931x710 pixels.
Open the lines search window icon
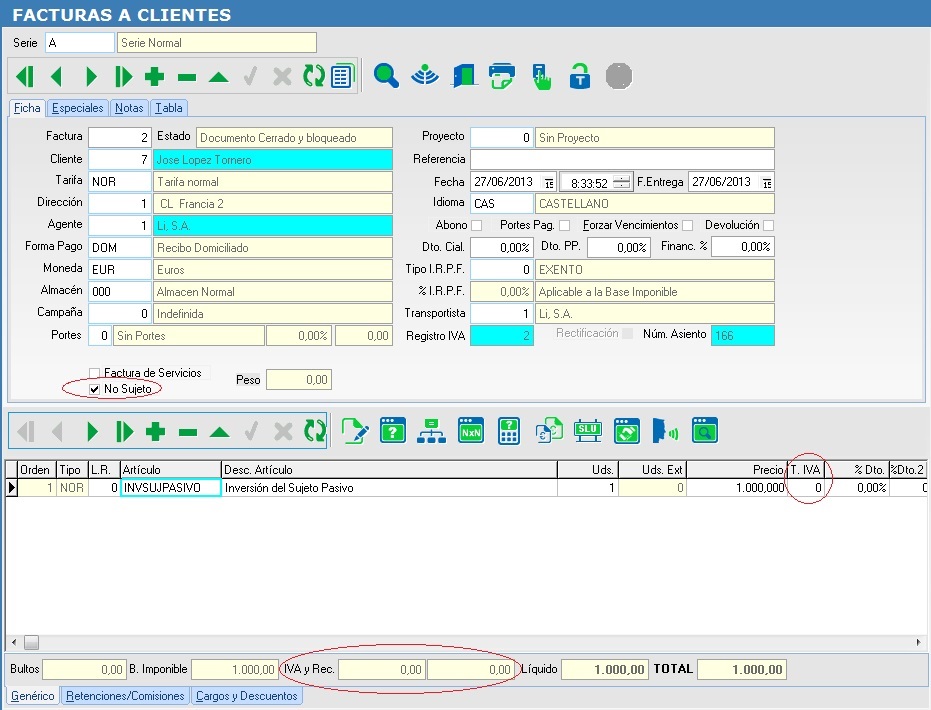pyautogui.click(x=705, y=431)
